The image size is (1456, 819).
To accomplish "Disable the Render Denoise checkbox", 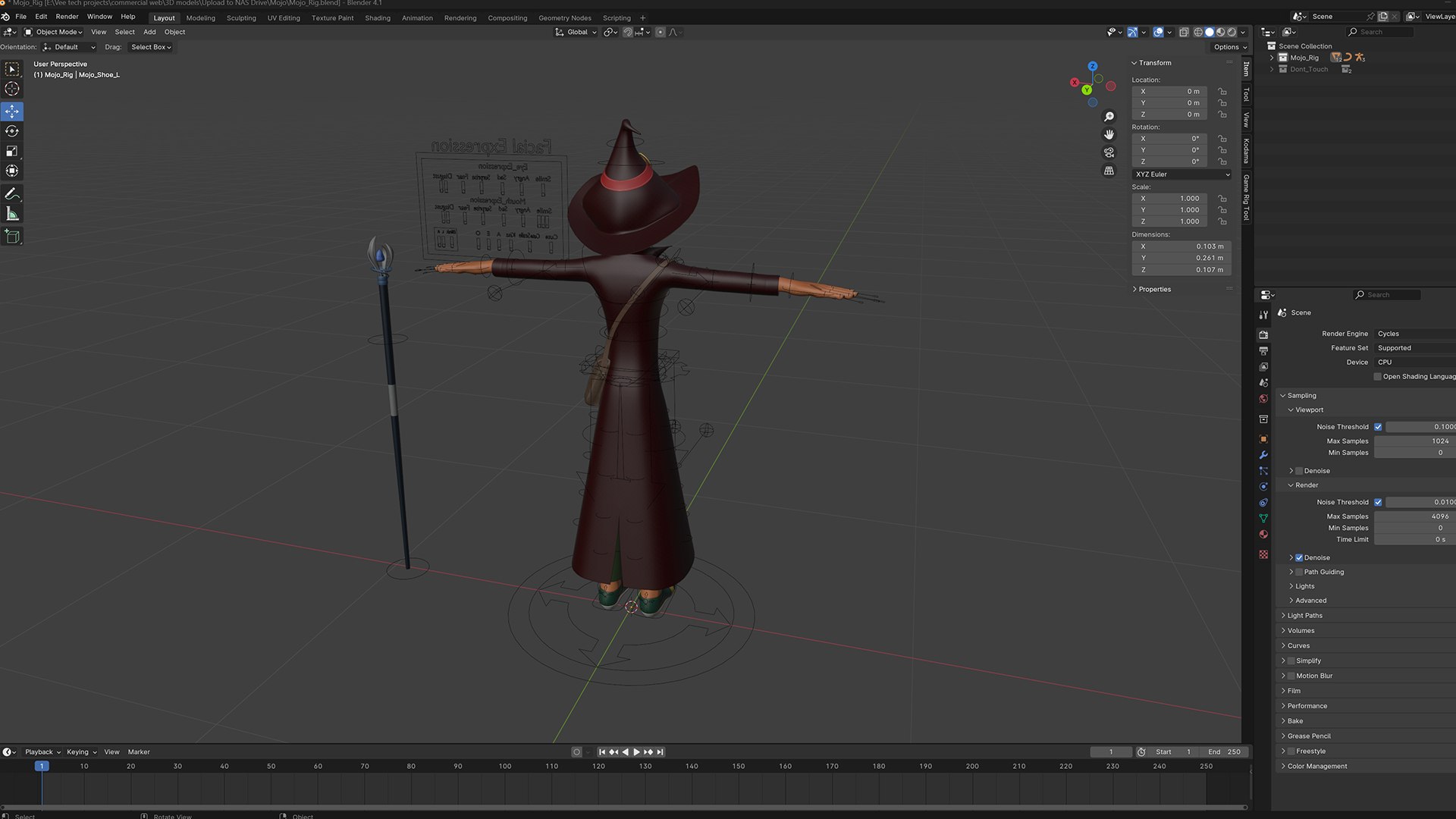I will 1299,557.
